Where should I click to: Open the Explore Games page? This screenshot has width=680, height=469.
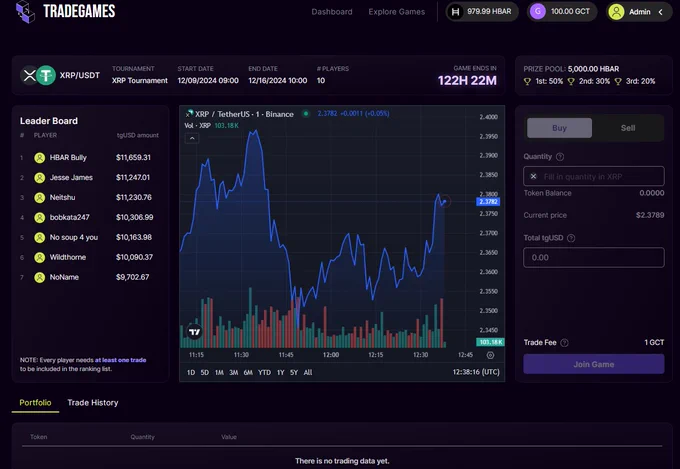[397, 12]
